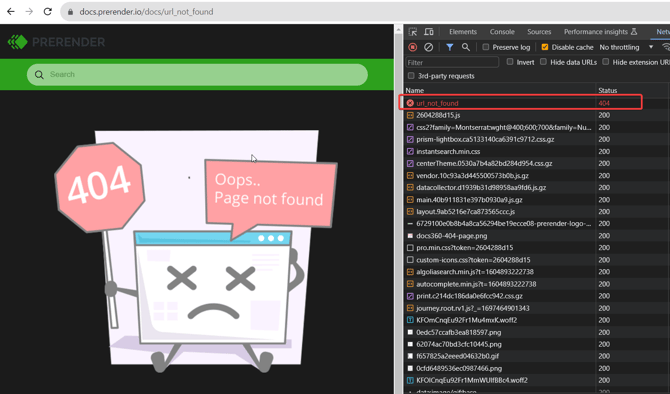Select the prerender-logo request row
The width and height of the screenshot is (670, 394).
504,223
